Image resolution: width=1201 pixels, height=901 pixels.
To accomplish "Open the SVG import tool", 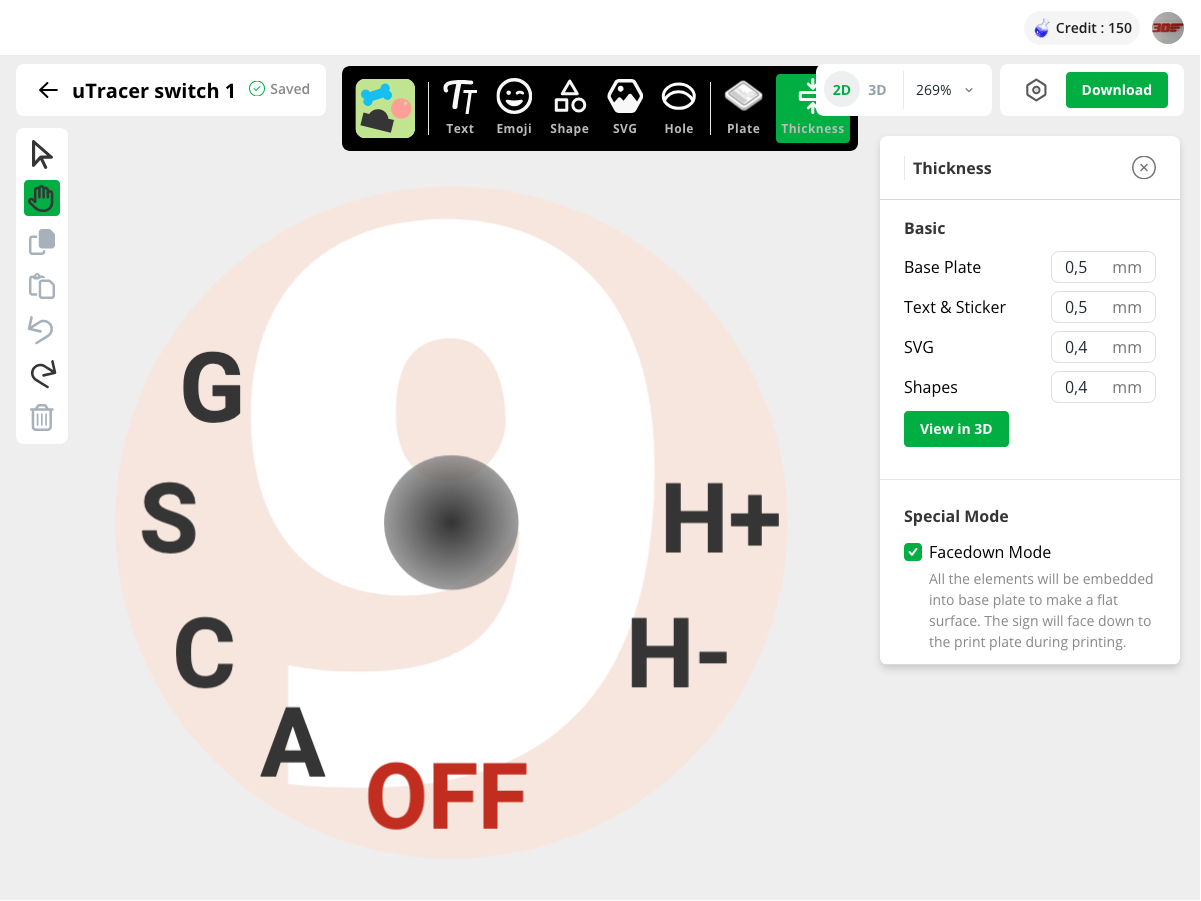I will click(x=625, y=108).
